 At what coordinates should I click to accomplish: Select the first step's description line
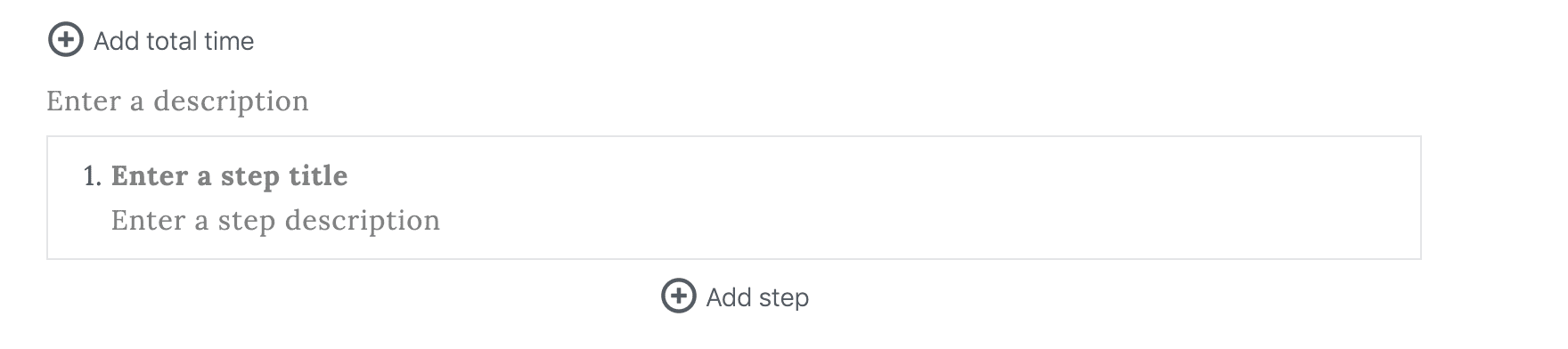(275, 220)
